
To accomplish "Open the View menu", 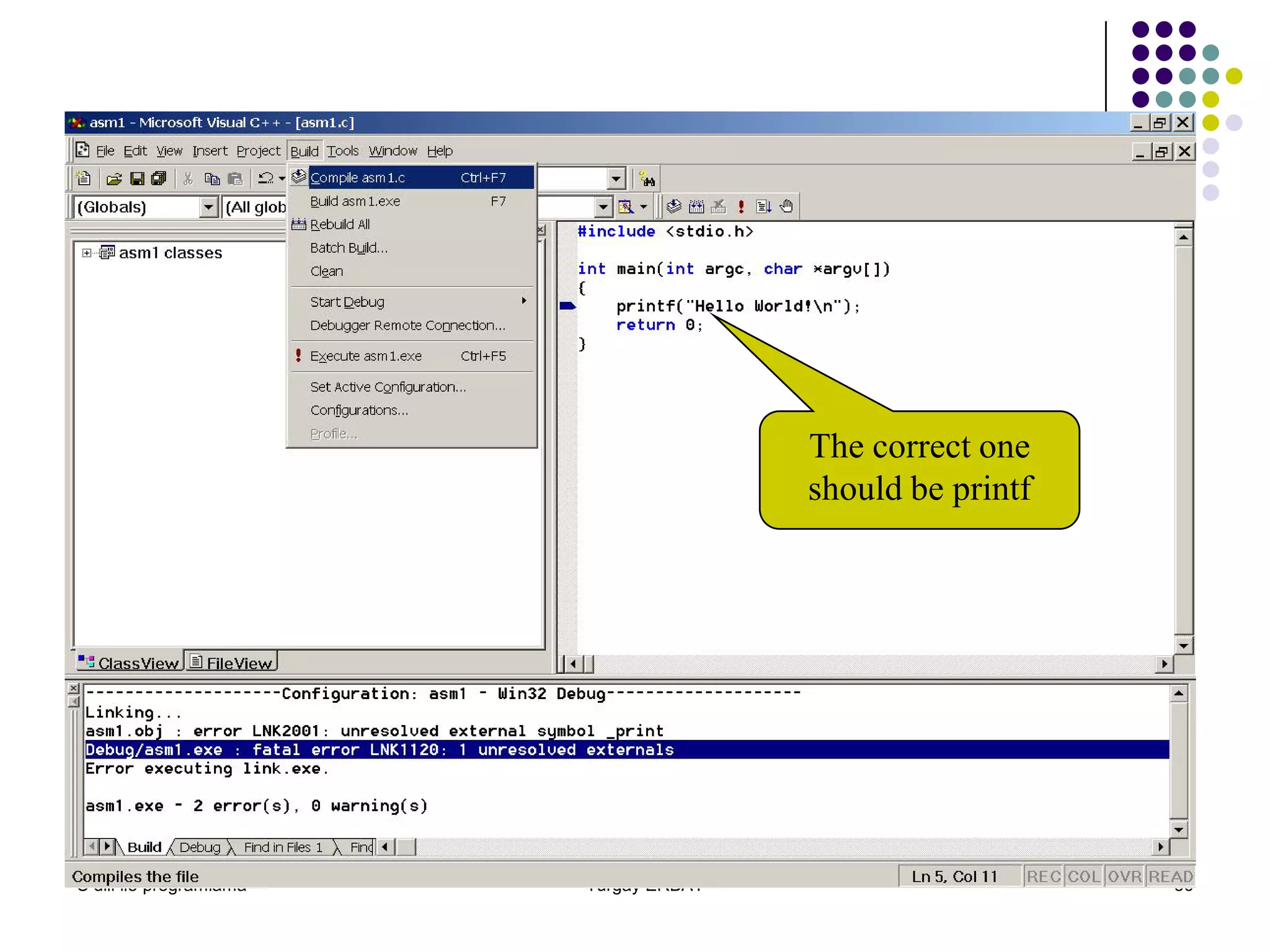I will coord(169,151).
